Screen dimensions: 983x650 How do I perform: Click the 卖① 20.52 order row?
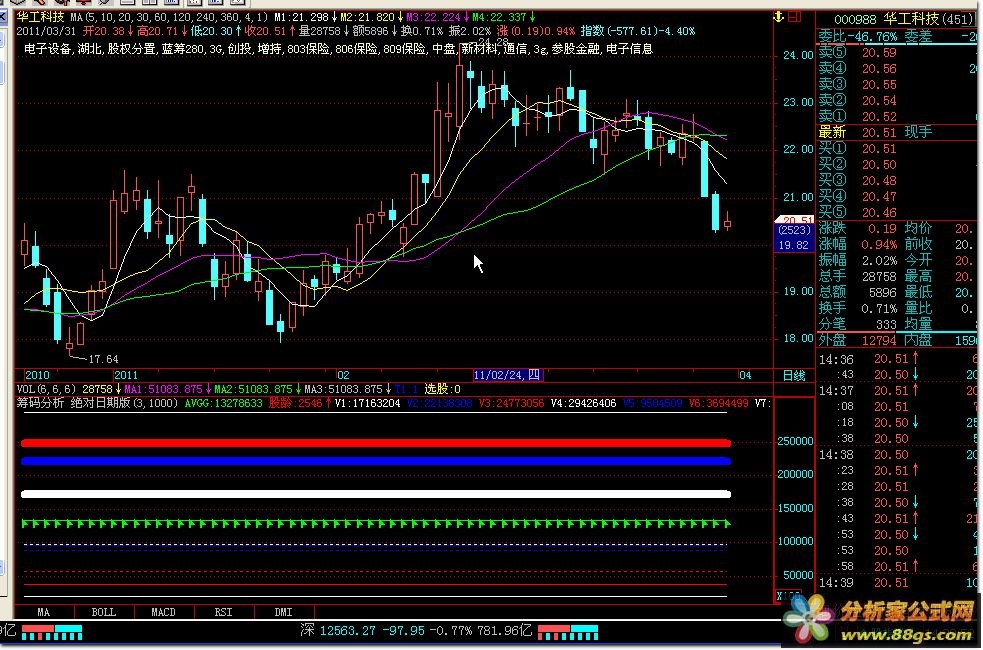[898, 117]
